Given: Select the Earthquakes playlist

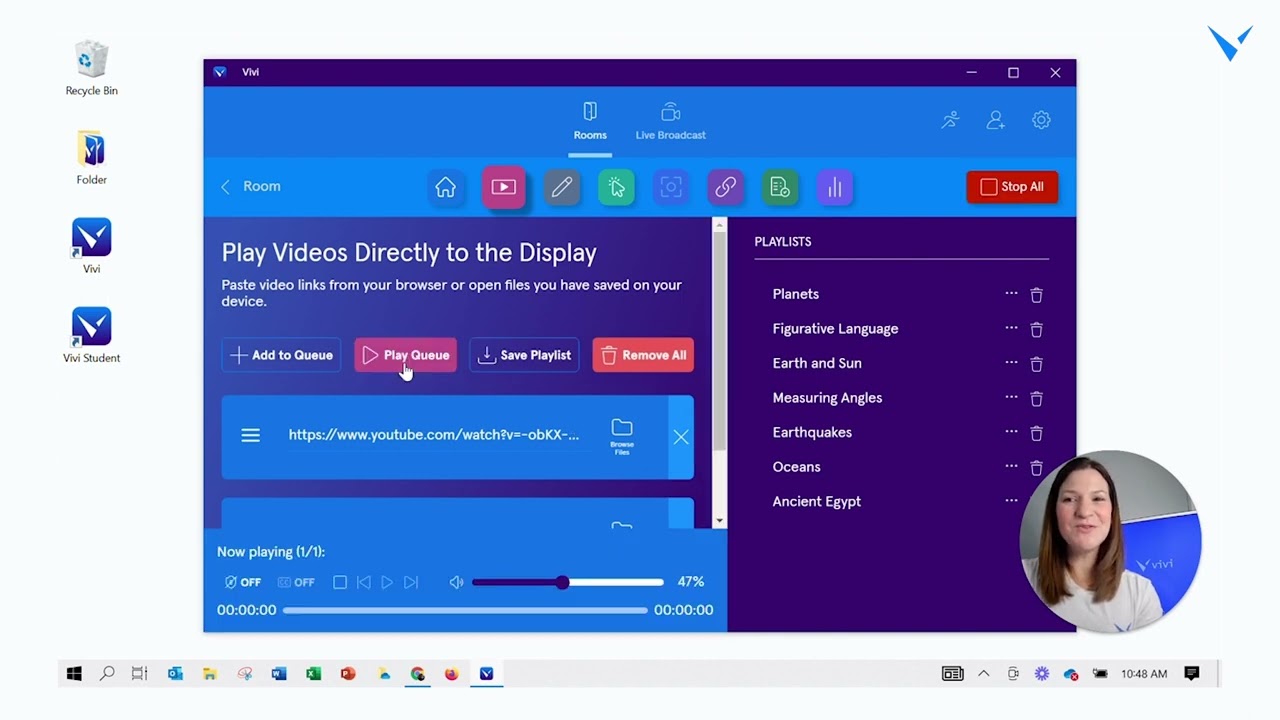Looking at the screenshot, I should coord(812,432).
